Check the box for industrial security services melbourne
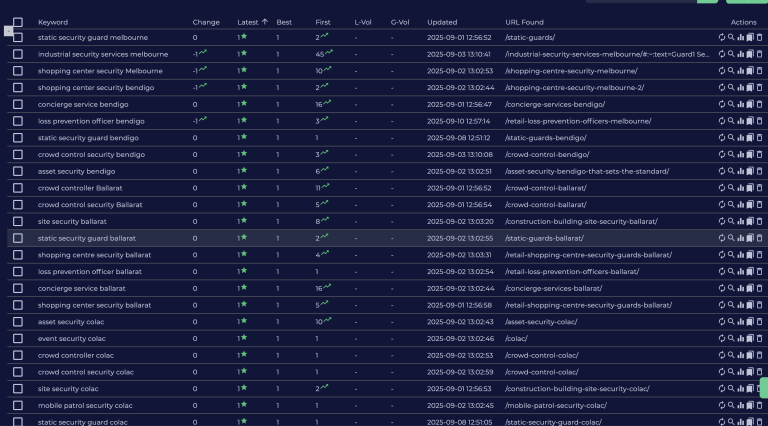 [17, 54]
